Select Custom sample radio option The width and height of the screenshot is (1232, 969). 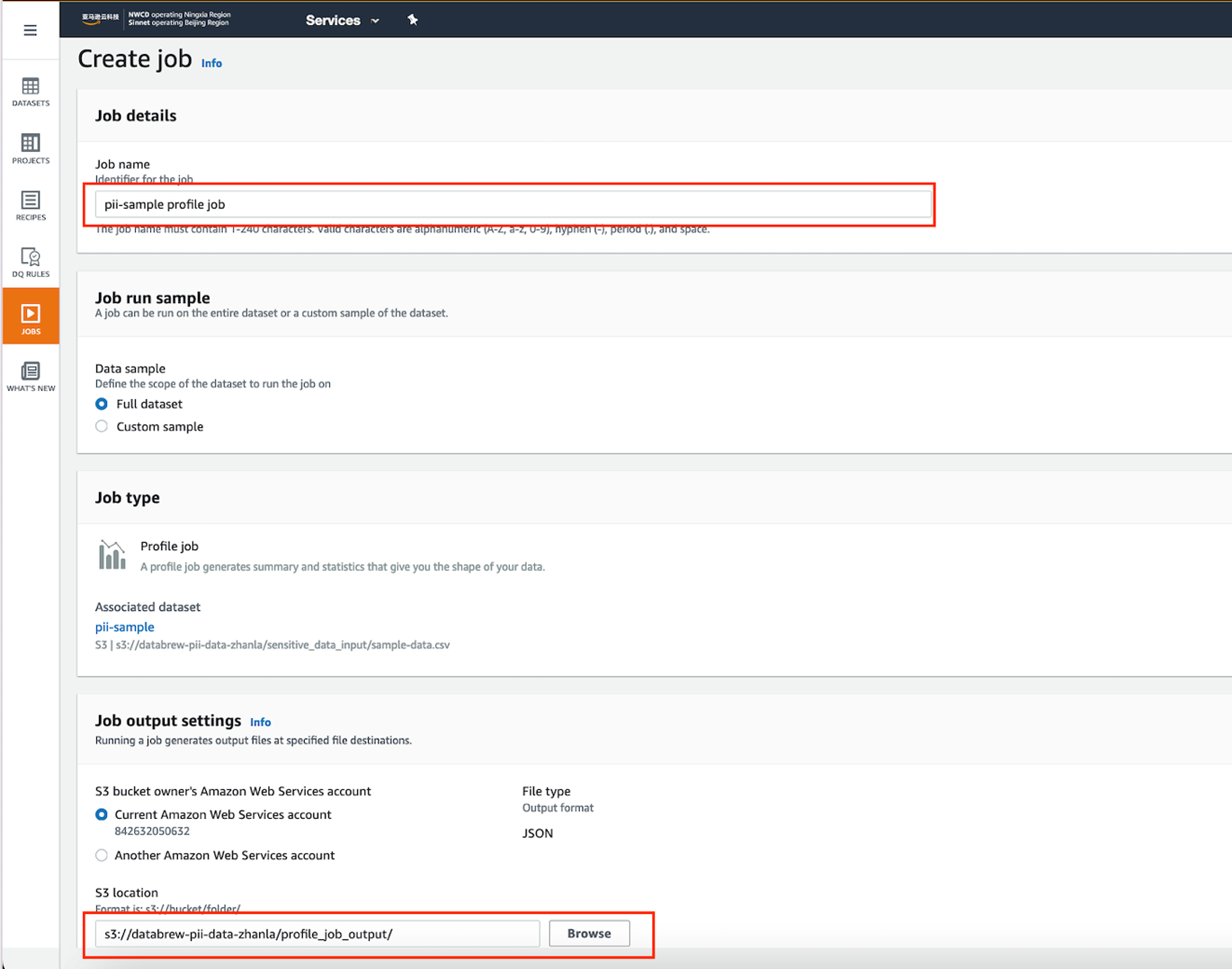[x=101, y=426]
